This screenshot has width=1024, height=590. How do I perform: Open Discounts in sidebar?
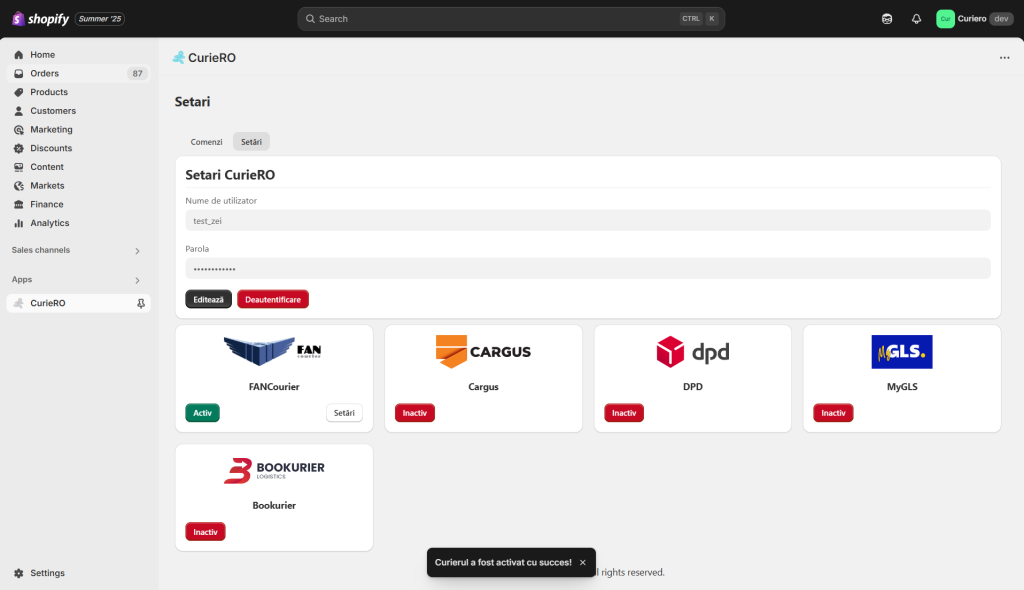coord(51,148)
